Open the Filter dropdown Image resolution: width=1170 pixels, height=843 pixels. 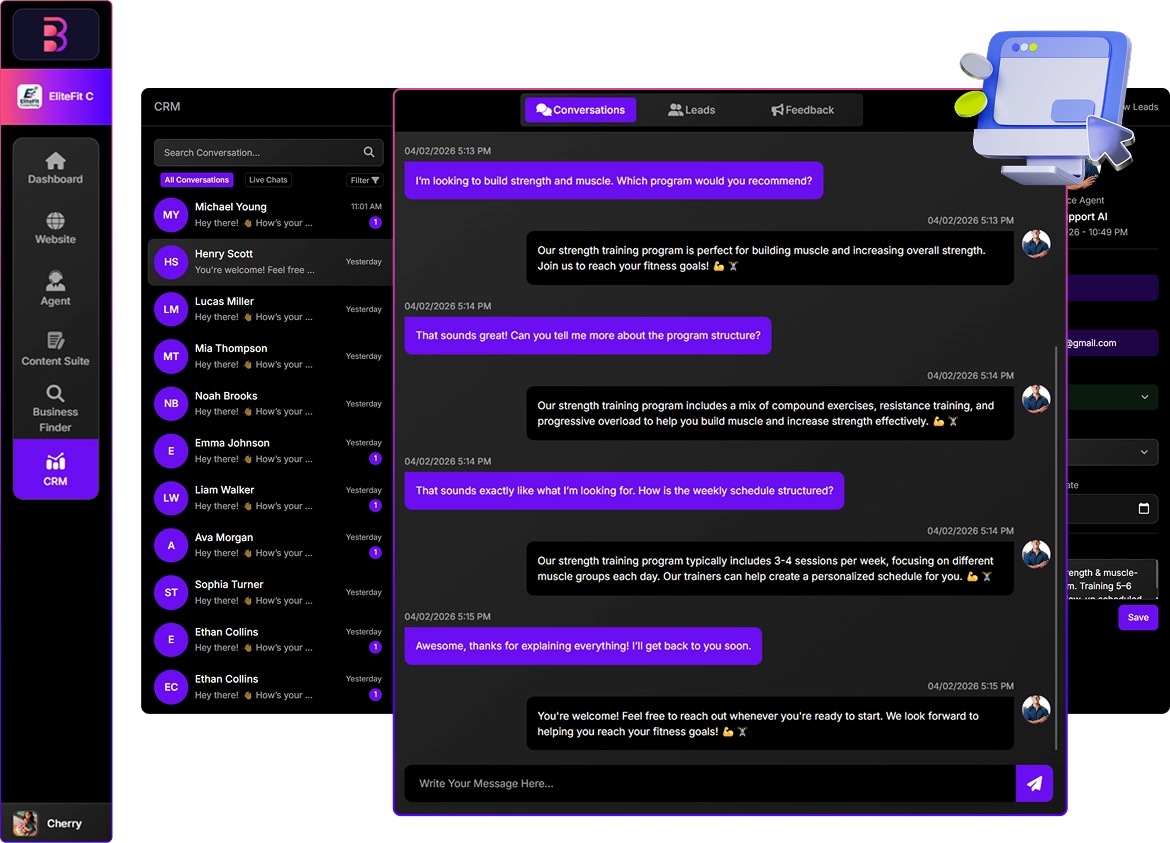(x=364, y=180)
